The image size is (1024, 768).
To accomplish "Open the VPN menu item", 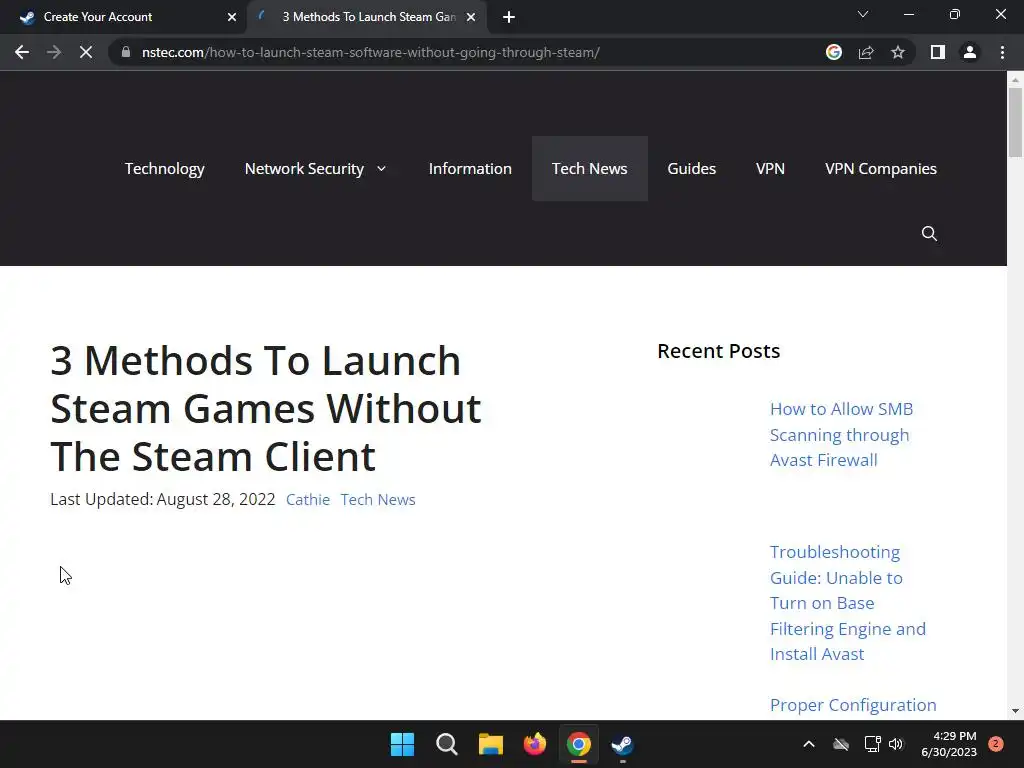I will click(770, 168).
